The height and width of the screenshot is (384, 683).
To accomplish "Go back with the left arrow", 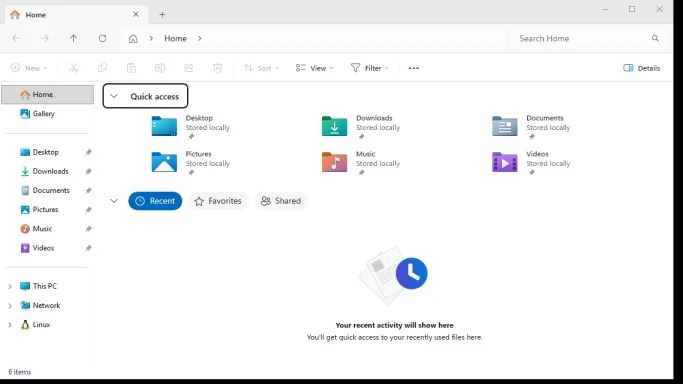I will coord(16,38).
